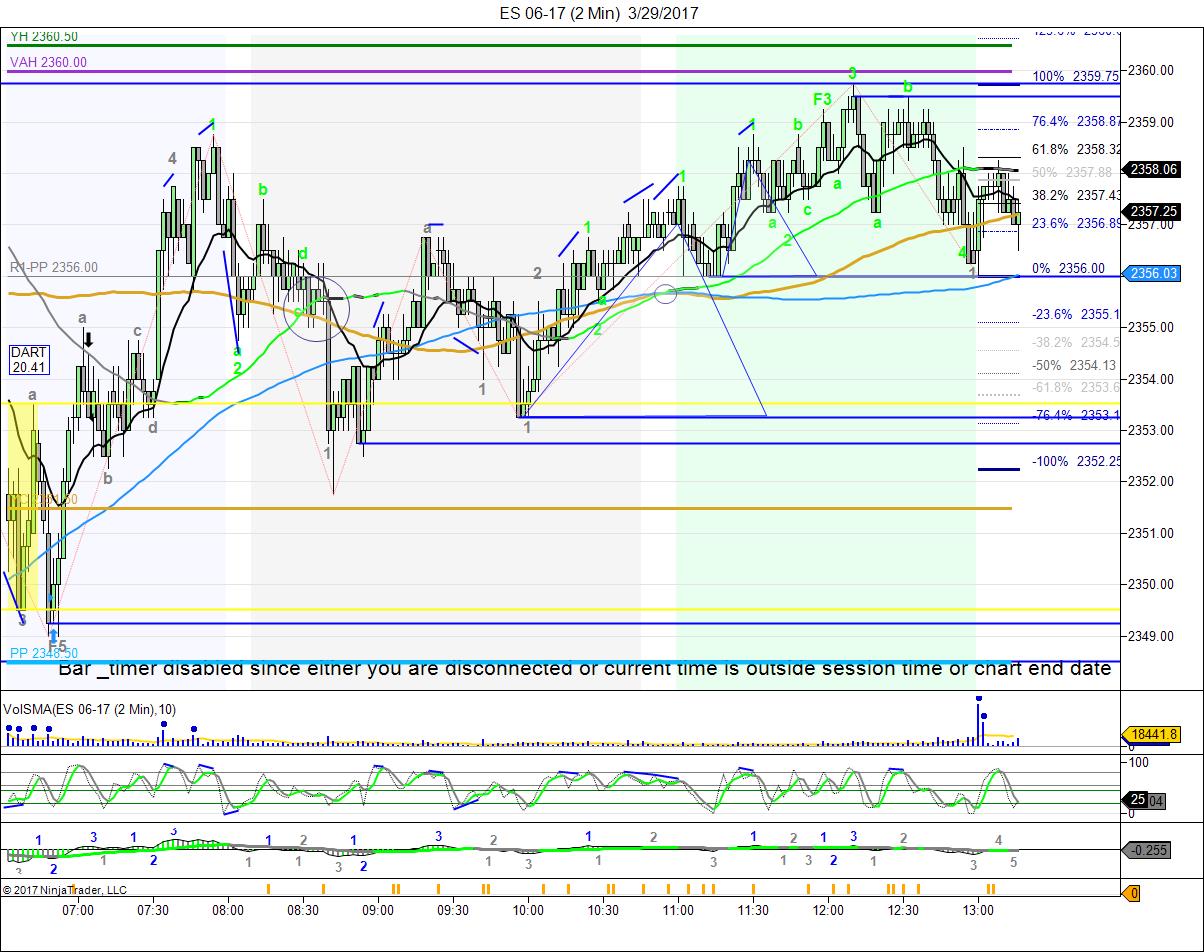Click the 11:30 time axis label

click(x=753, y=909)
